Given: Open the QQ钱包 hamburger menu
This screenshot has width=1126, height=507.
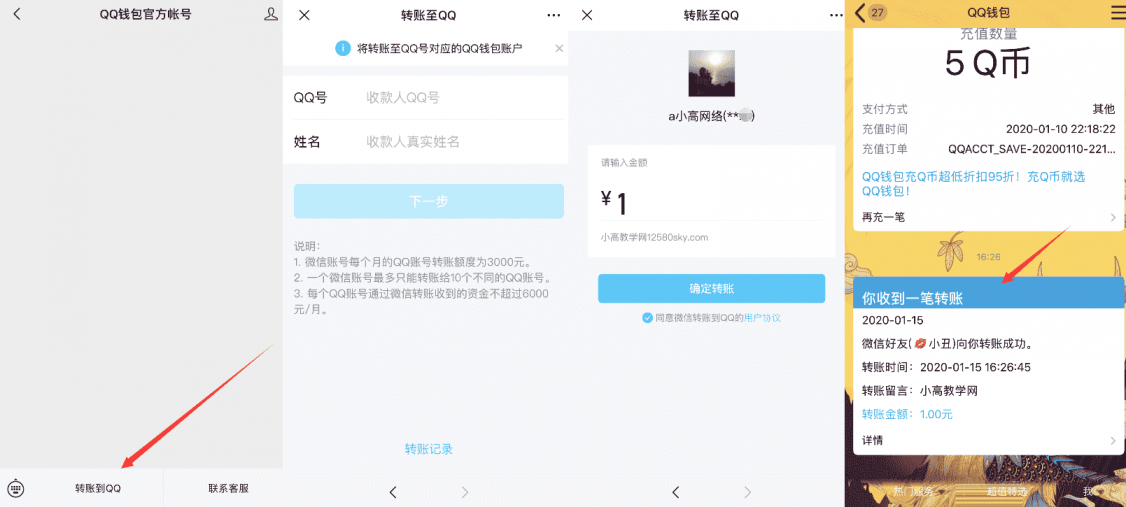Looking at the screenshot, I should [x=1117, y=14].
